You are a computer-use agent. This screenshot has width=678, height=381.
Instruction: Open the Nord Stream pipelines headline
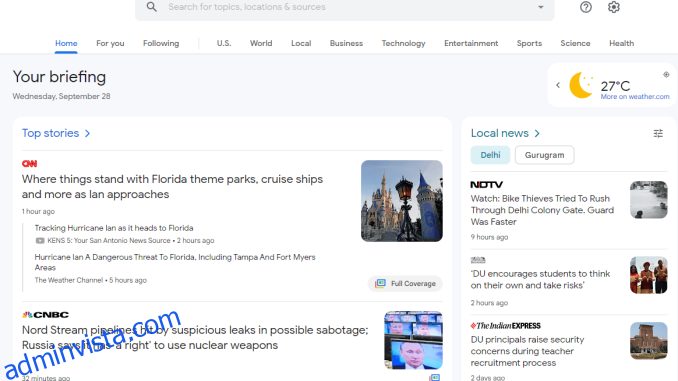(x=195, y=337)
